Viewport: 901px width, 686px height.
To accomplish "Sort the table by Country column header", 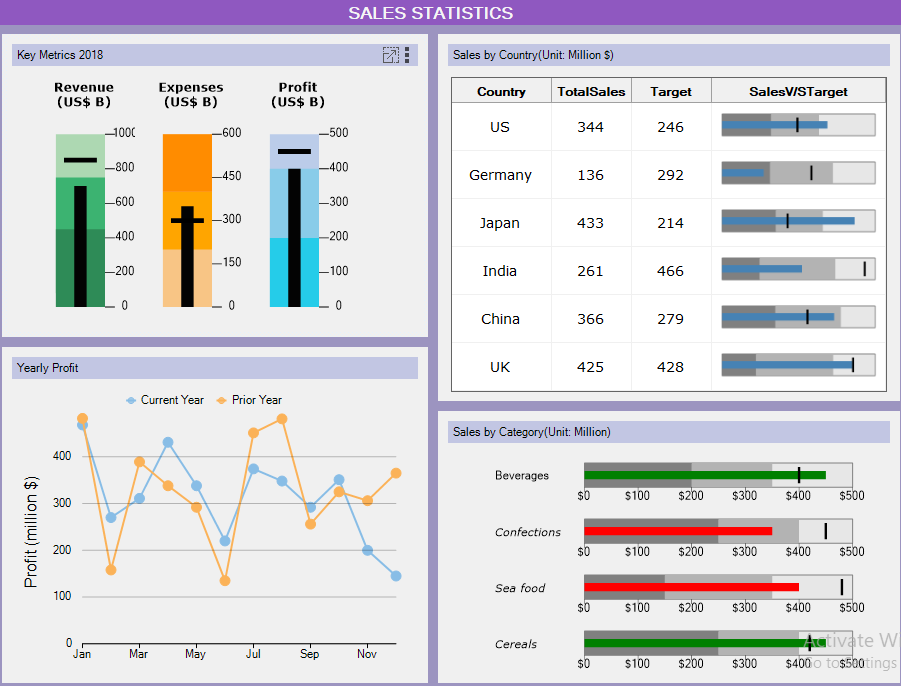I will [501, 91].
